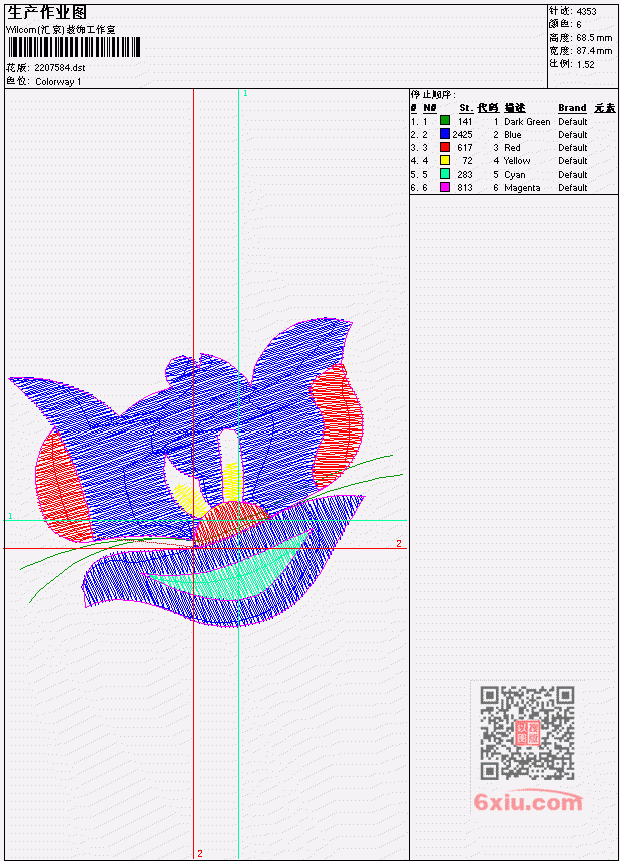The image size is (620, 861).
Task: Click the '描述' column header
Action: (x=515, y=108)
